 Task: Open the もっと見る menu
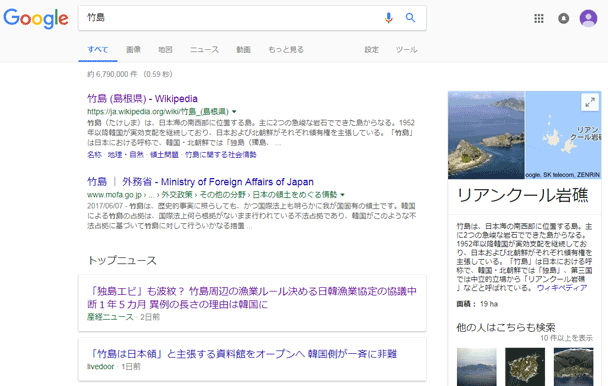tap(286, 50)
